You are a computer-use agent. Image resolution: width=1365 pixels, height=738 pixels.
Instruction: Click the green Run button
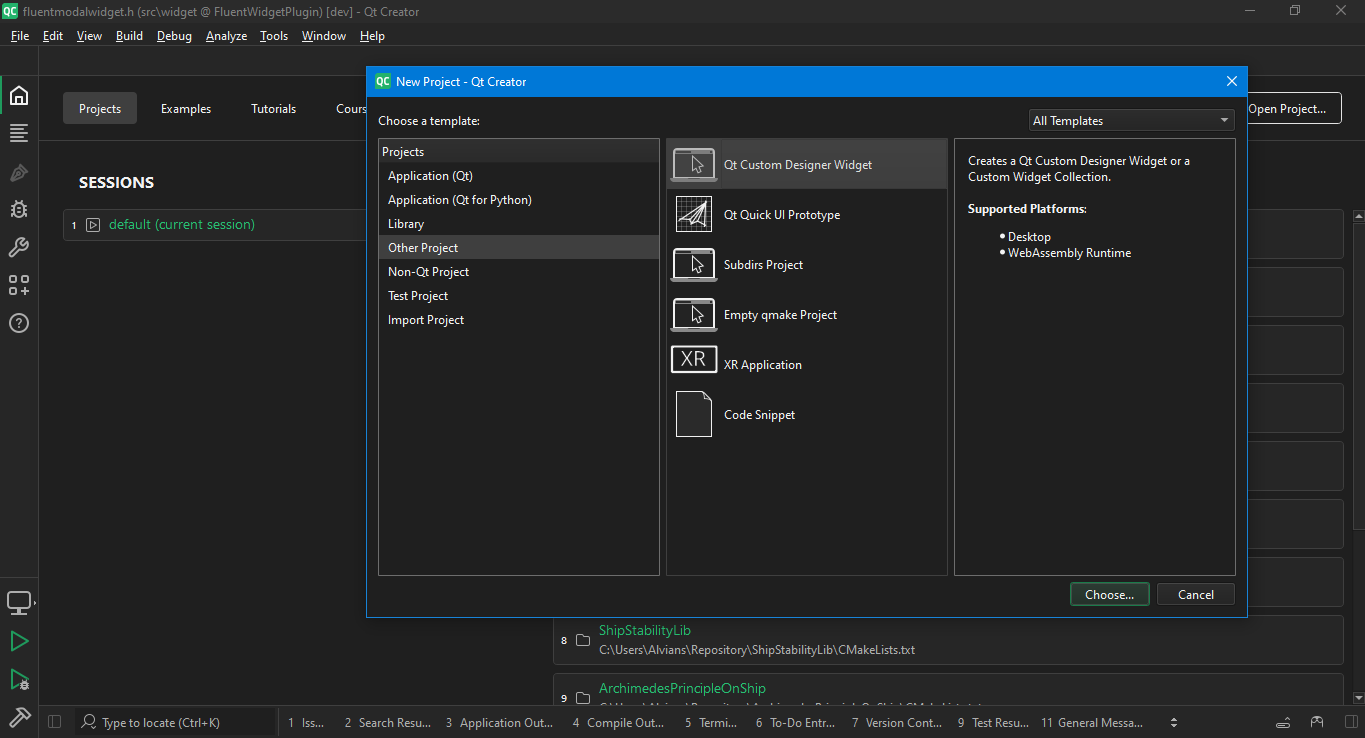click(x=19, y=641)
